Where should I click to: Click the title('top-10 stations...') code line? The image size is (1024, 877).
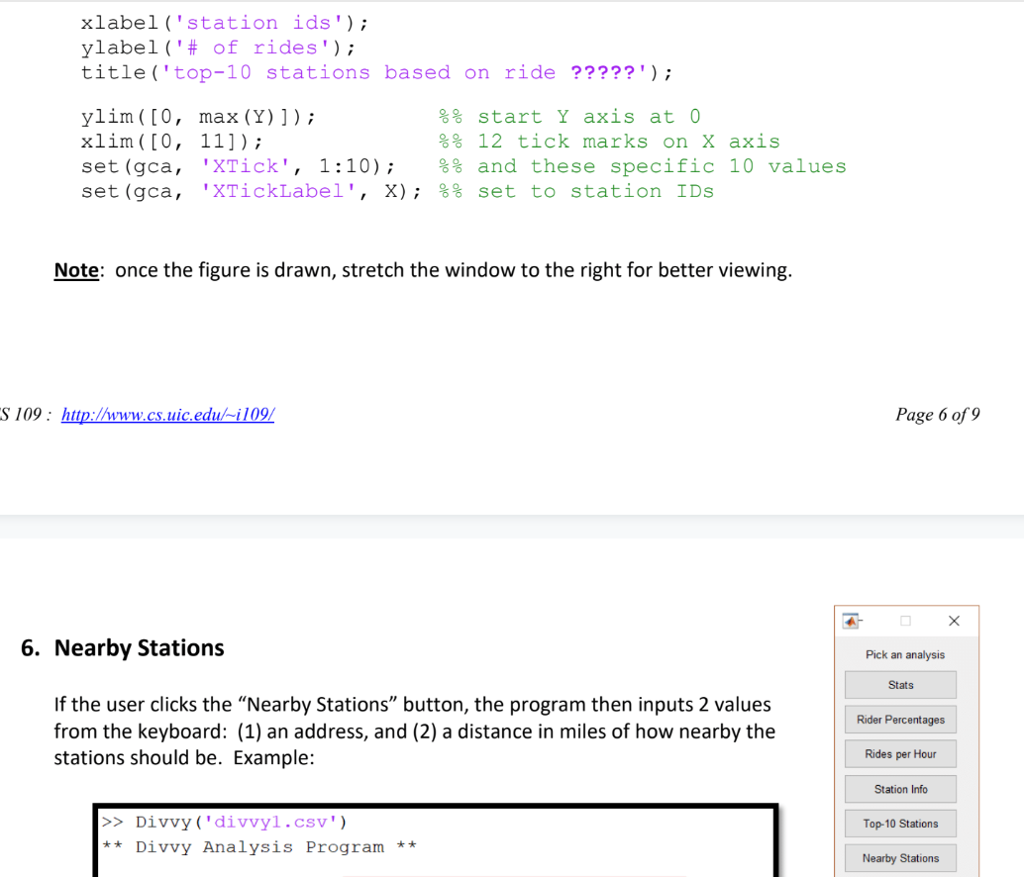click(376, 72)
